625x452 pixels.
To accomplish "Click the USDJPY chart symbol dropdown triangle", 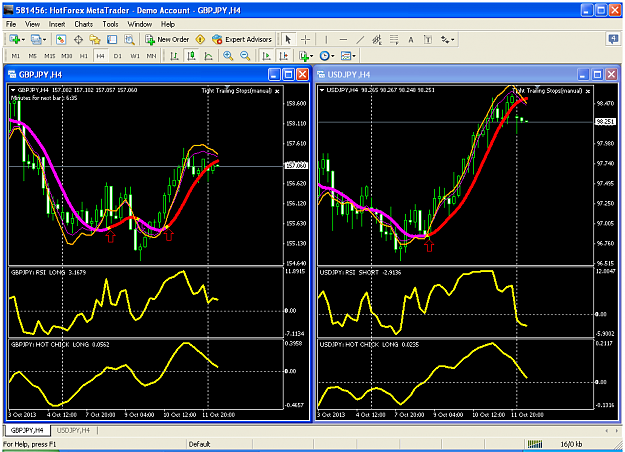I will [322, 90].
